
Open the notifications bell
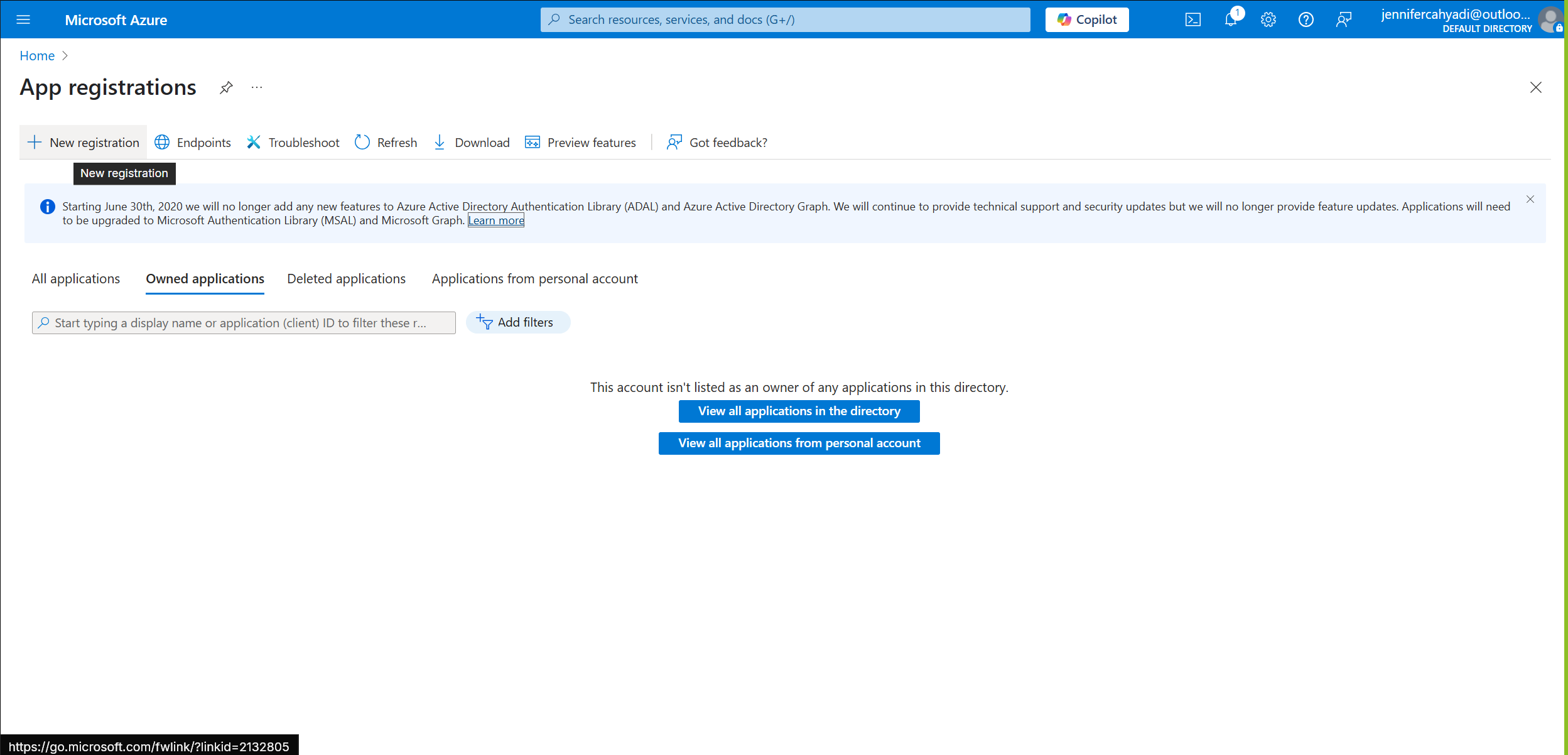(x=1231, y=19)
